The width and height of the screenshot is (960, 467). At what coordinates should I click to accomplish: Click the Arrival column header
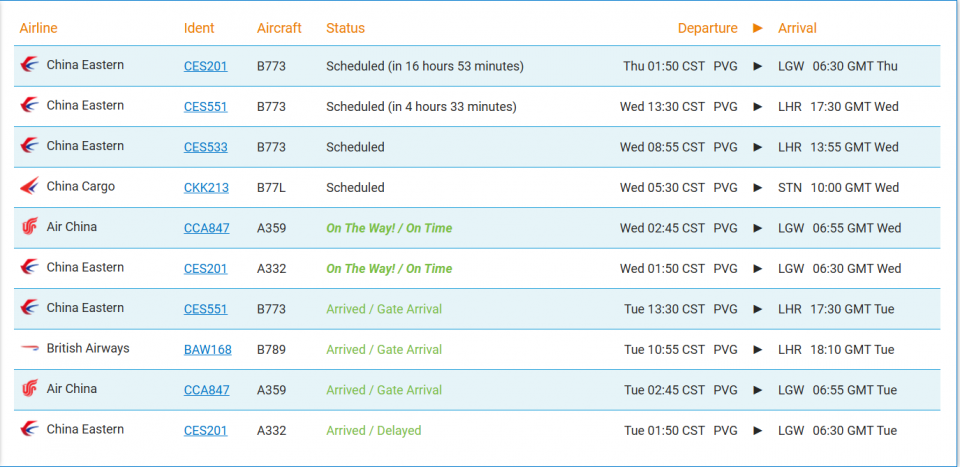(797, 28)
